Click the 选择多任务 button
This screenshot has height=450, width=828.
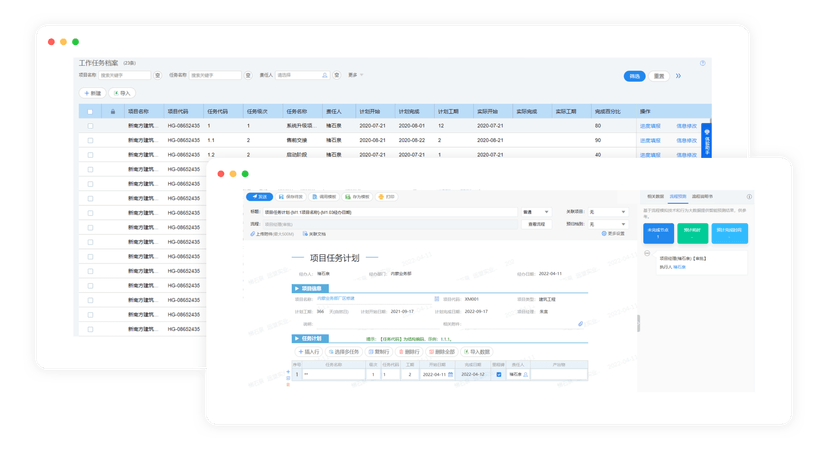344,352
